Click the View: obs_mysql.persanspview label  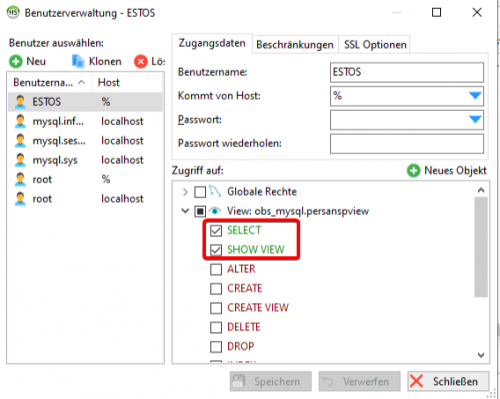298,211
